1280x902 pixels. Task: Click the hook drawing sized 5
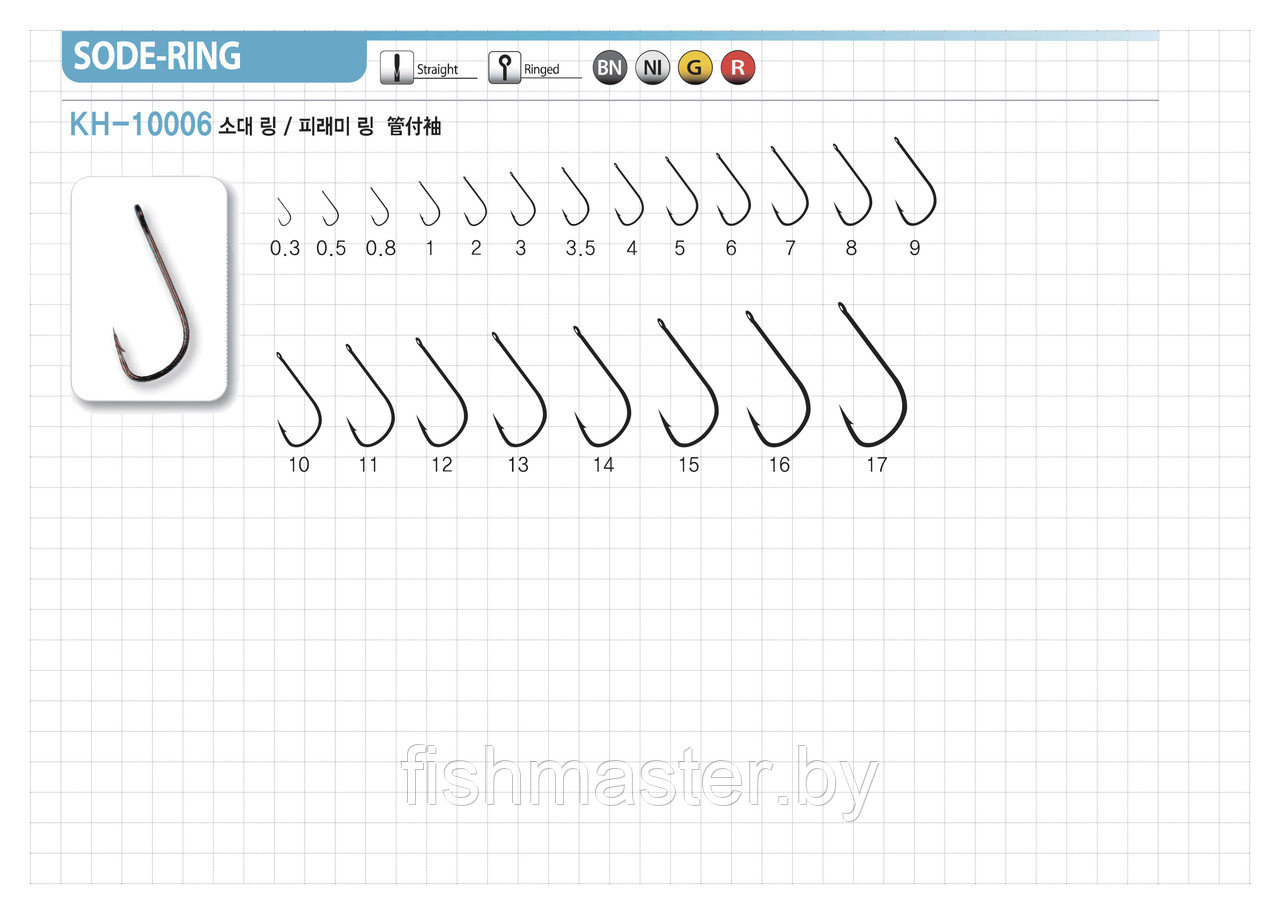(x=681, y=192)
